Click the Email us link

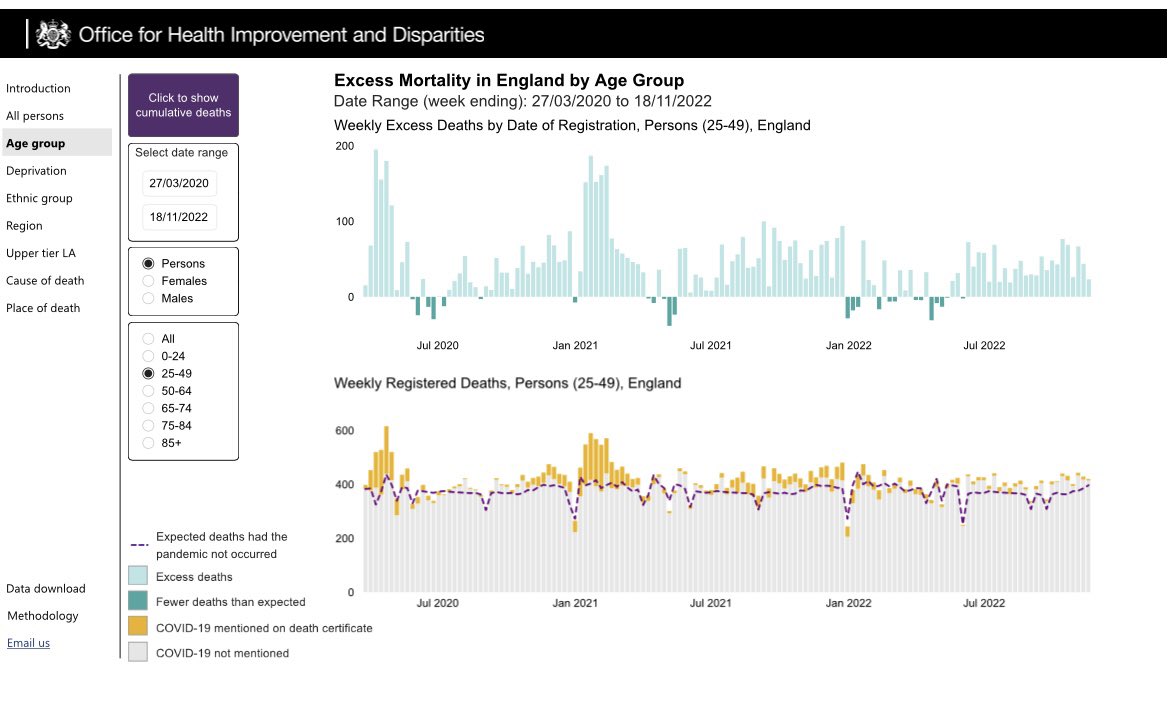[x=28, y=643]
